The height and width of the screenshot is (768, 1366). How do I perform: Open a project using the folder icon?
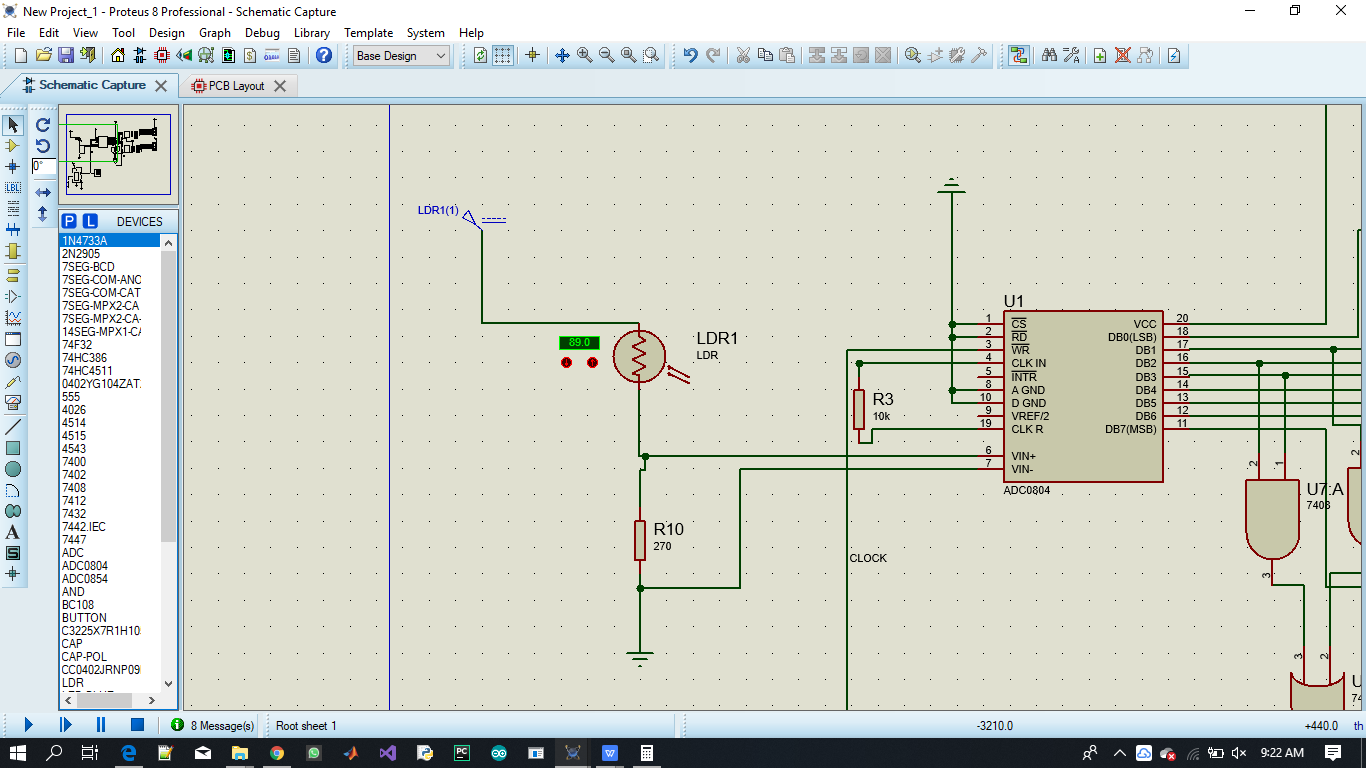click(44, 55)
